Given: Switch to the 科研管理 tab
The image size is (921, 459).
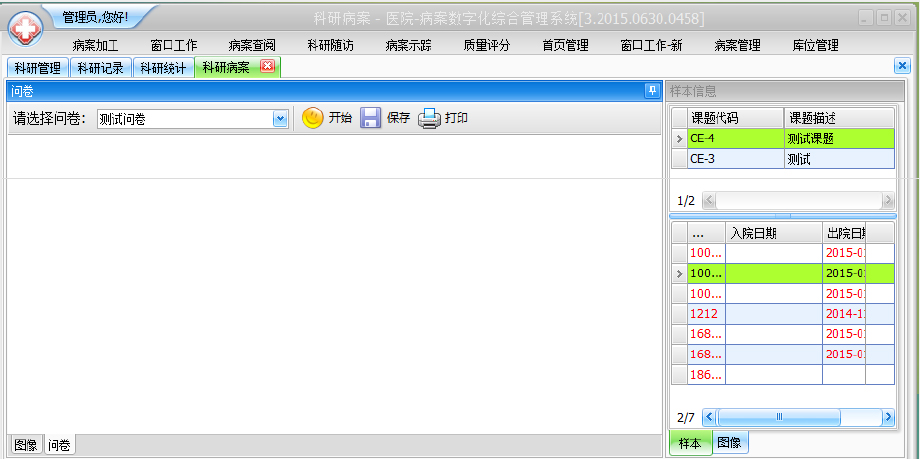Looking at the screenshot, I should click(38, 68).
